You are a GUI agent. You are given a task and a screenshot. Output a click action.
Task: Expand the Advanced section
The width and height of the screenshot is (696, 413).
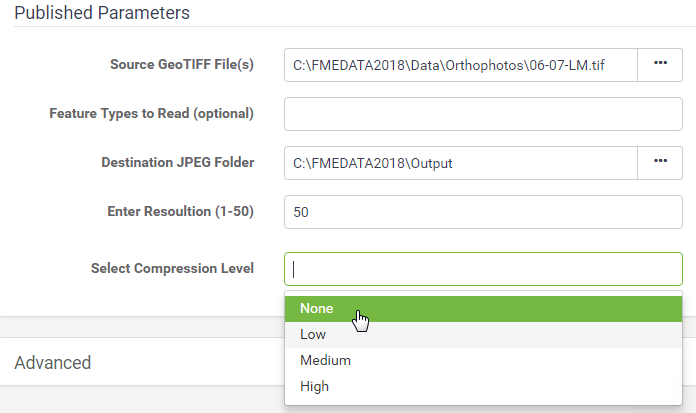coord(53,363)
